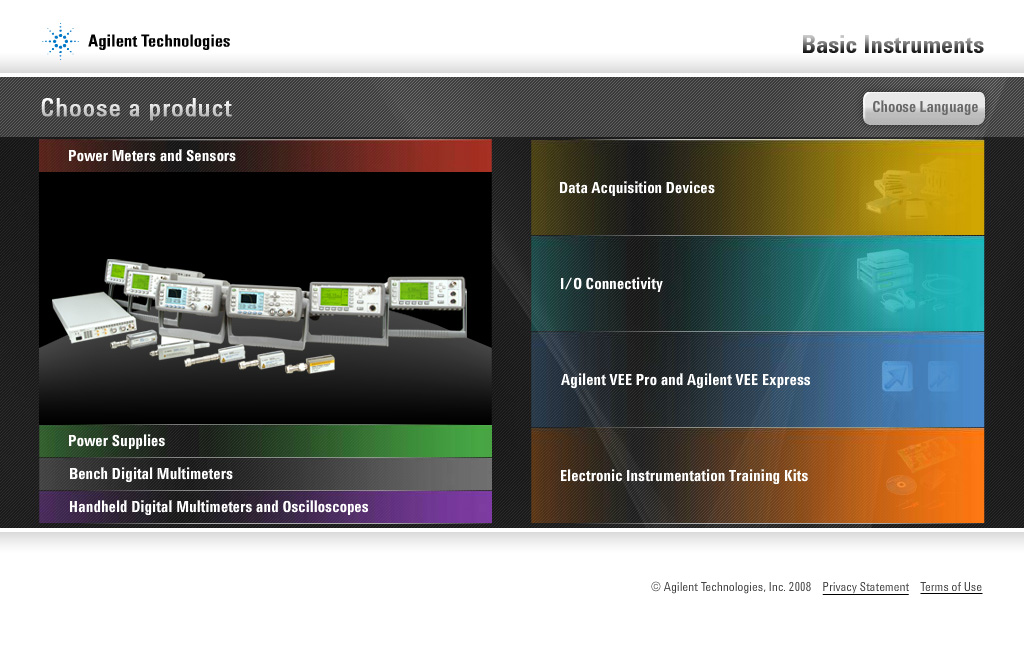Click the power meter product lineup image
Image resolution: width=1024 pixels, height=648 pixels.
(x=265, y=300)
